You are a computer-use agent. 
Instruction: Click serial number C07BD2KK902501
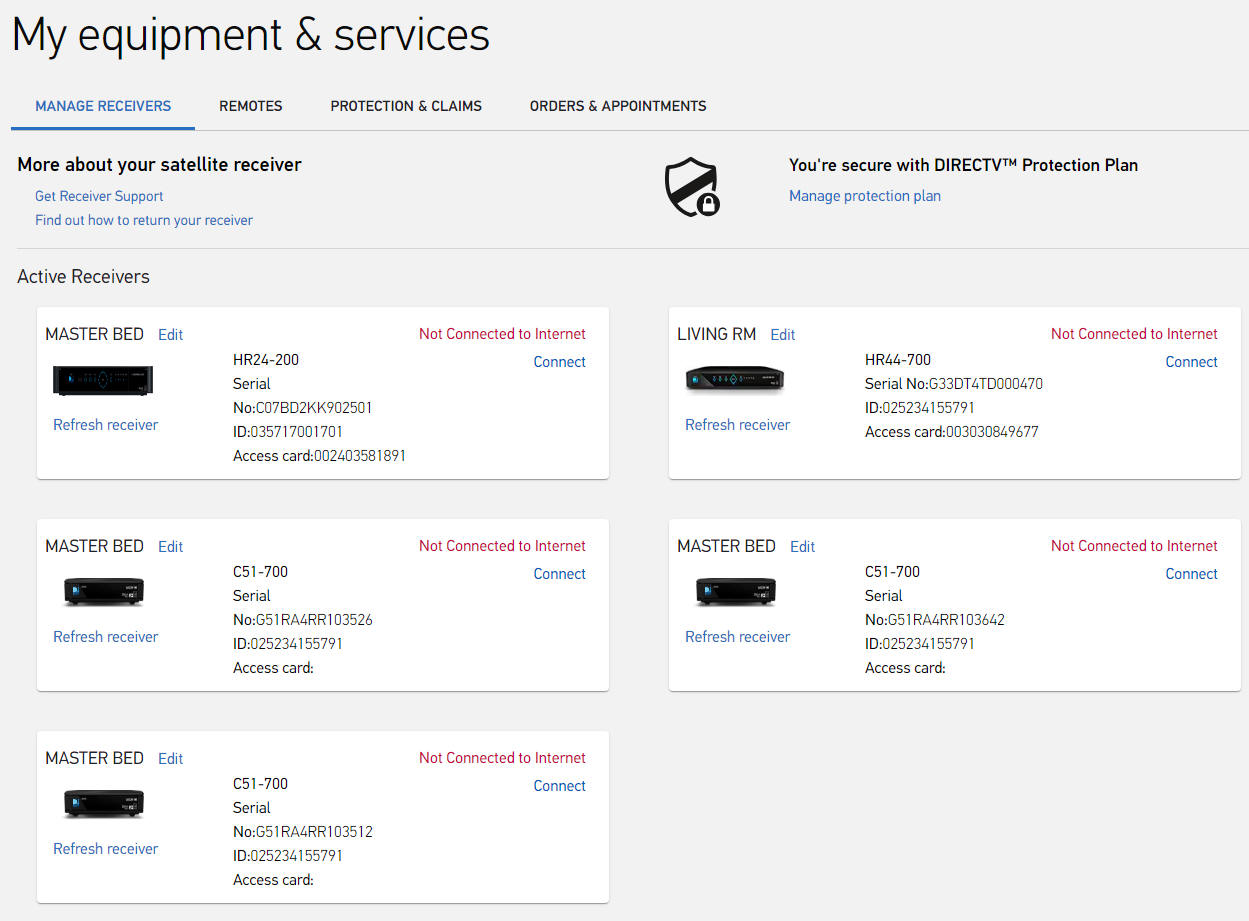pos(315,408)
